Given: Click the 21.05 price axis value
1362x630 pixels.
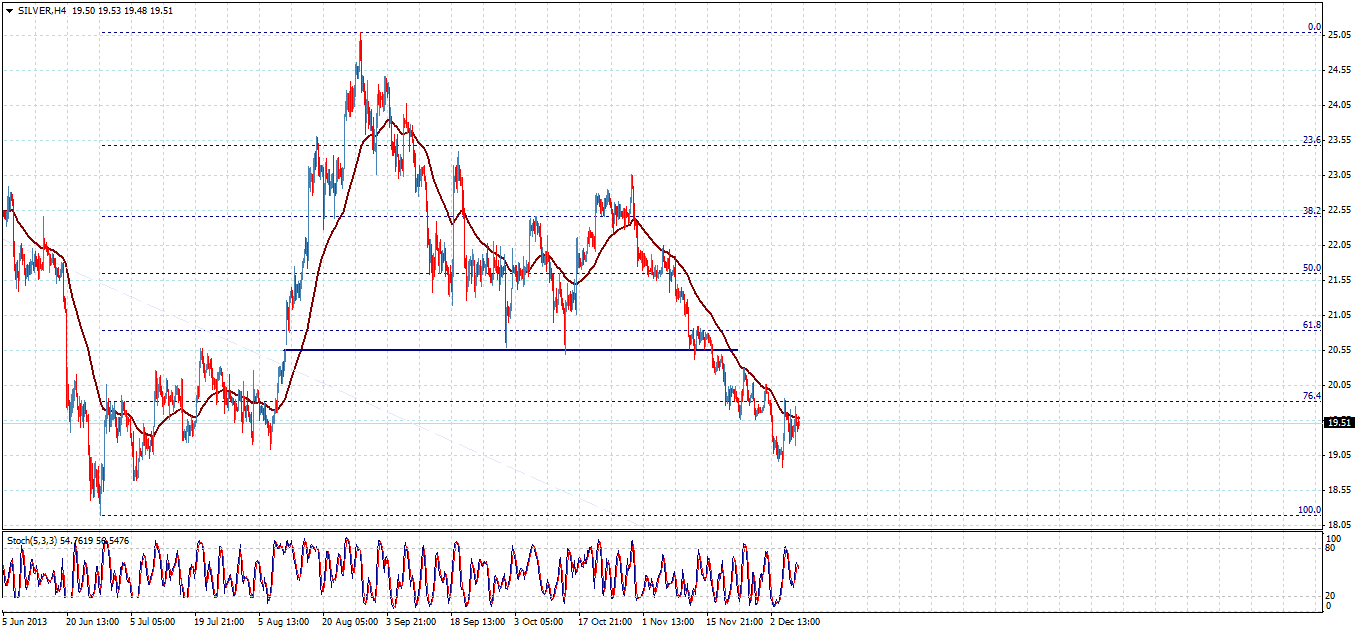Looking at the screenshot, I should 1339,315.
